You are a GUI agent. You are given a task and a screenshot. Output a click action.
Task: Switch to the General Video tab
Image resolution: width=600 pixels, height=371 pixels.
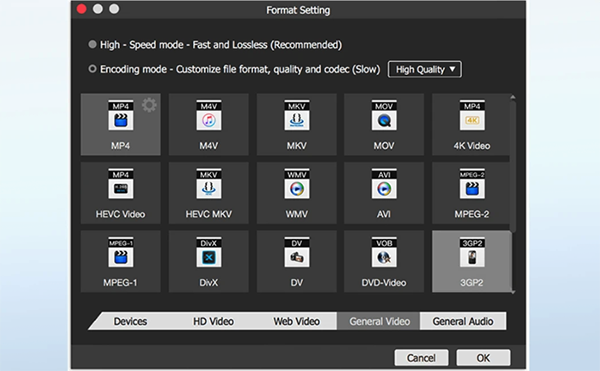379,321
